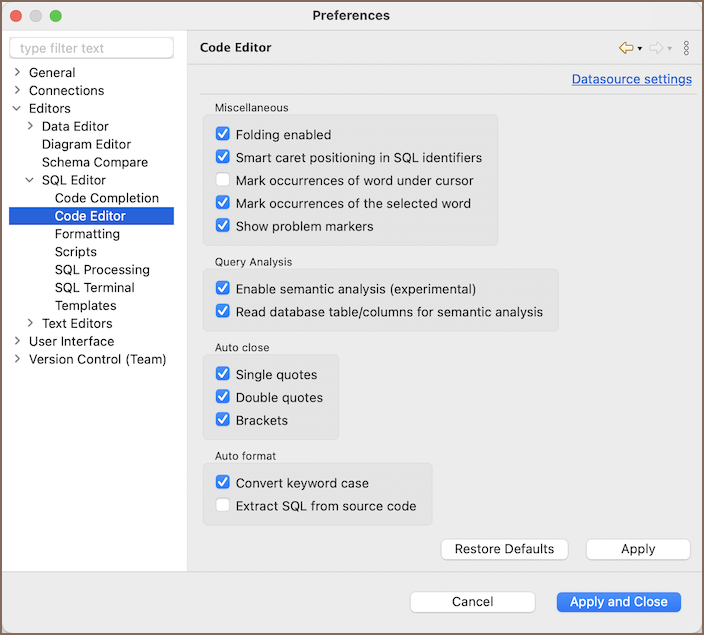Toggle Extract SQL from source code
This screenshot has width=704, height=635.
223,506
